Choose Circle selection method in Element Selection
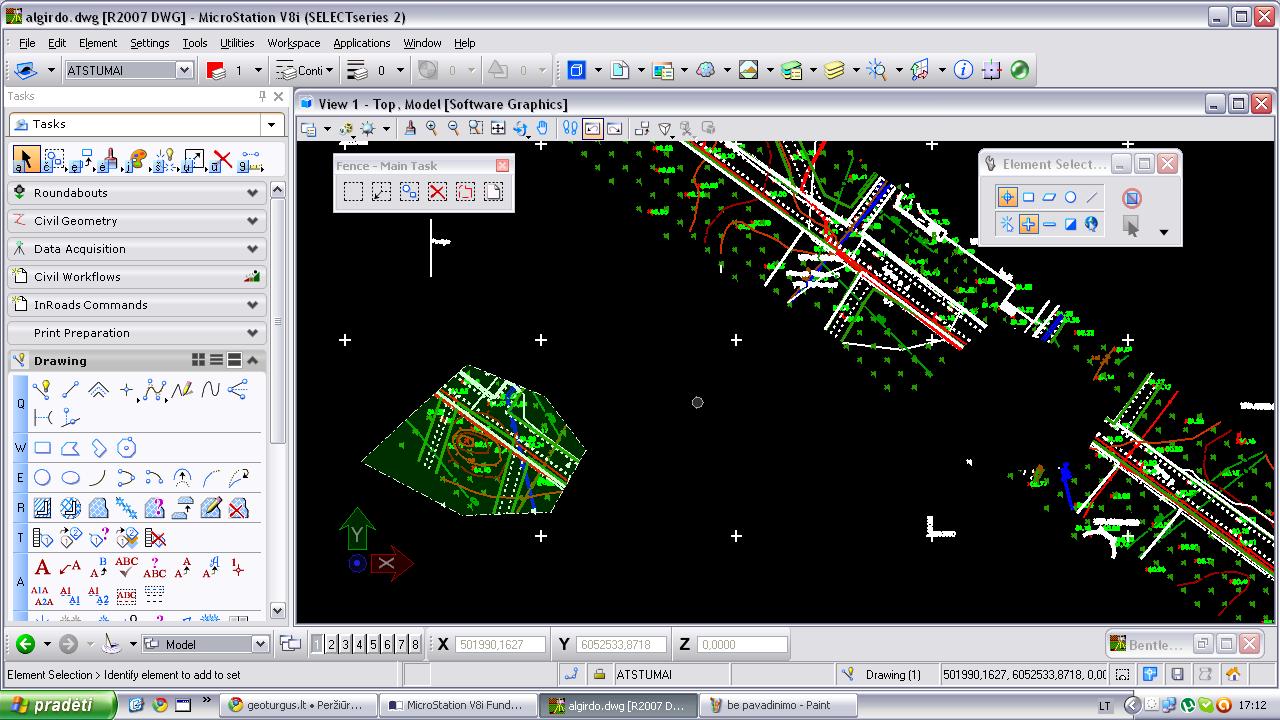 [1070, 197]
